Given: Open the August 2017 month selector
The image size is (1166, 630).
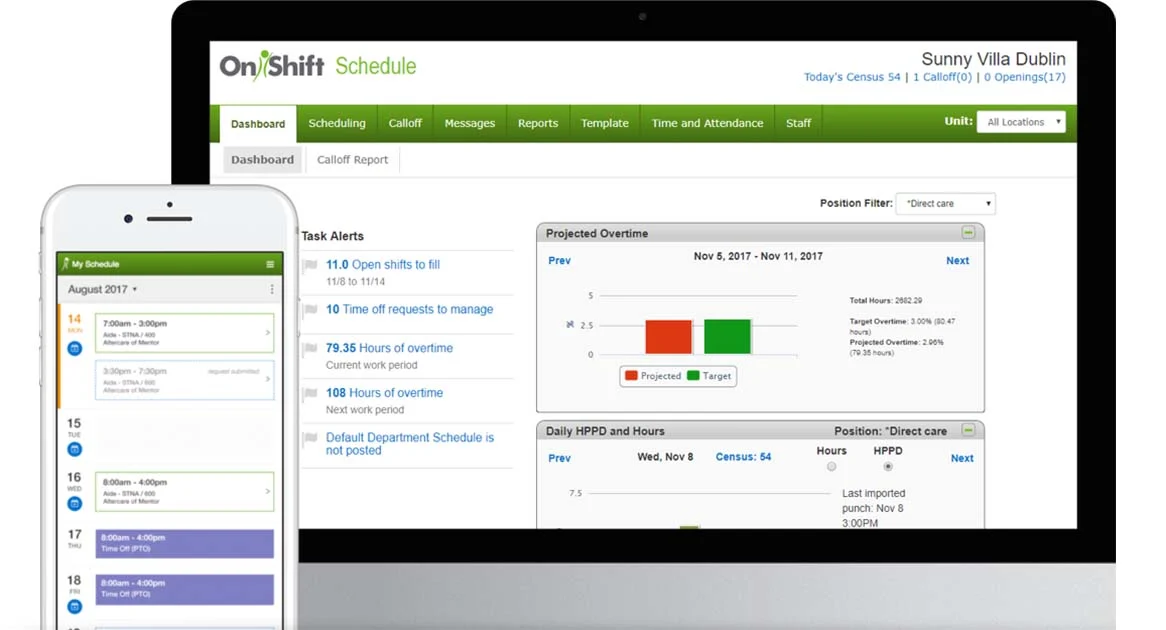Looking at the screenshot, I should (102, 289).
